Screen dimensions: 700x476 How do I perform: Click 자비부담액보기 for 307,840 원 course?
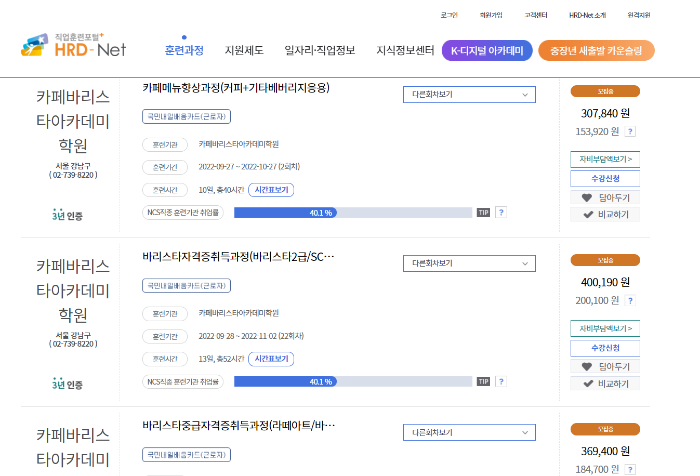pos(605,159)
